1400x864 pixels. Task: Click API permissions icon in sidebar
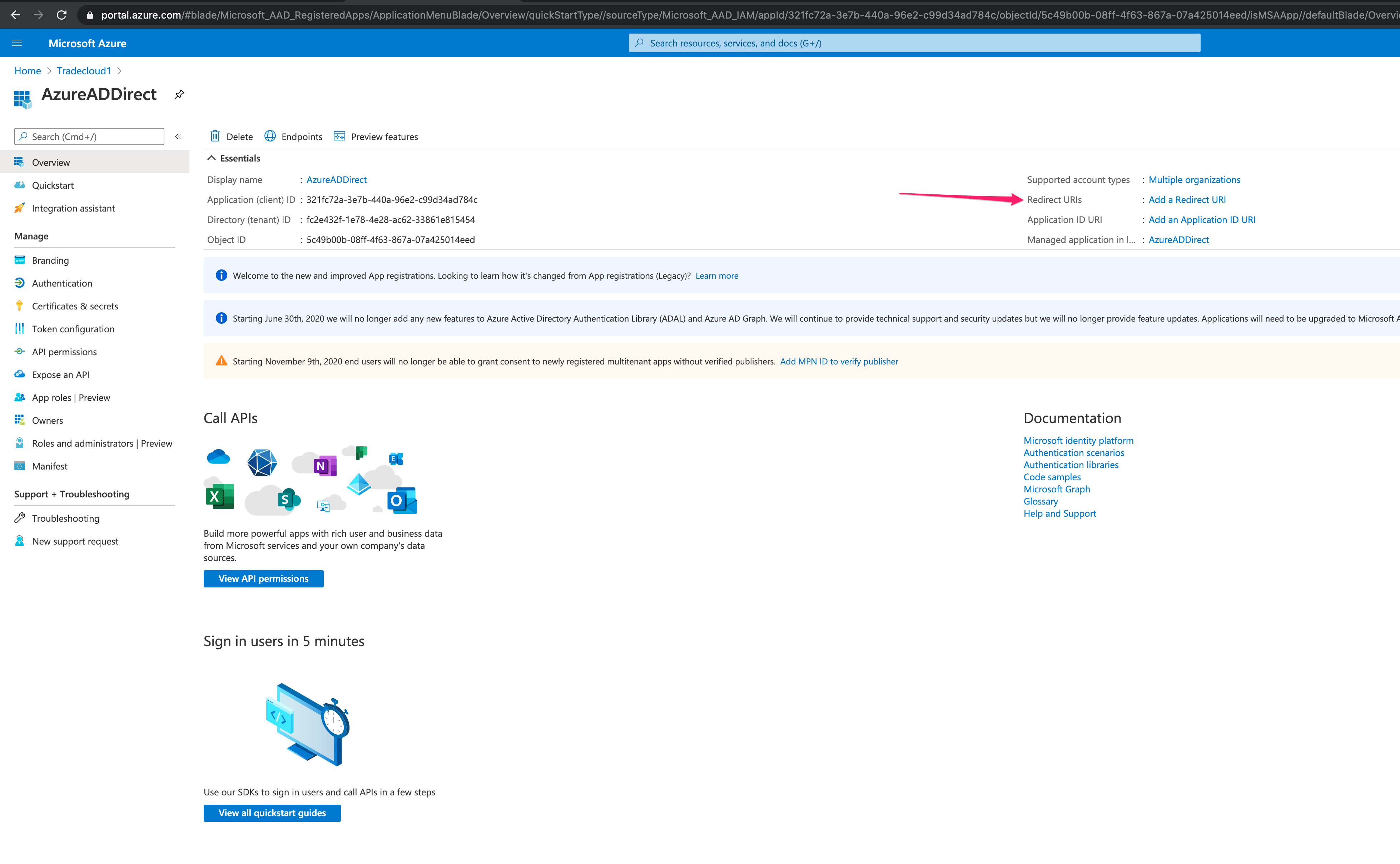[19, 352]
